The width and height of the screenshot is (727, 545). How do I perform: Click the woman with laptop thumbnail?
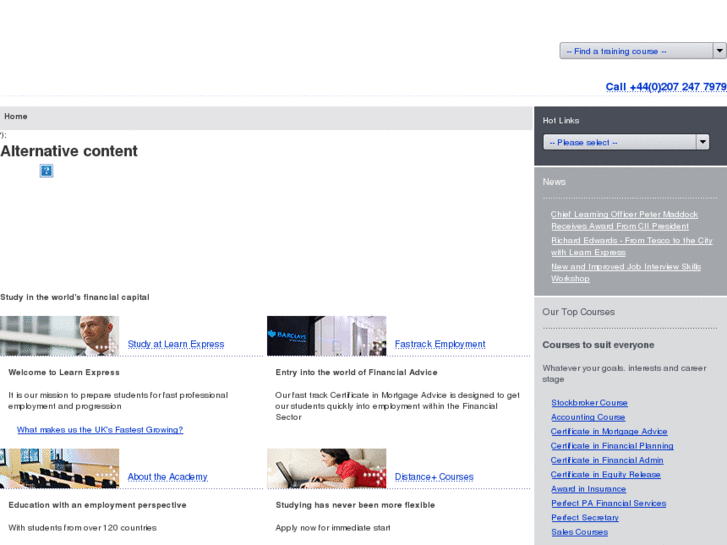coord(326,468)
